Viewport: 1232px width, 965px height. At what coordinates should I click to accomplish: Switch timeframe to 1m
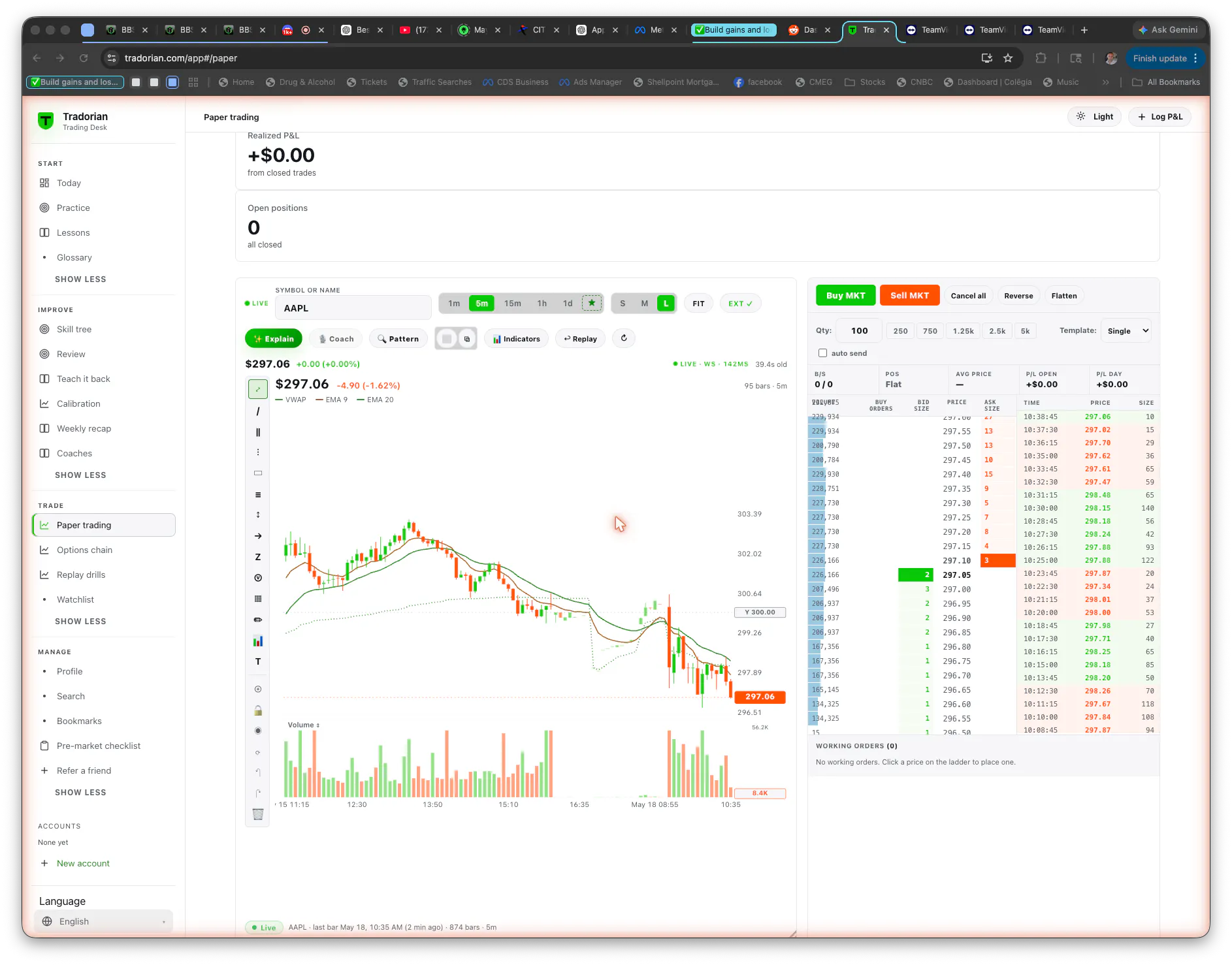[454, 304]
